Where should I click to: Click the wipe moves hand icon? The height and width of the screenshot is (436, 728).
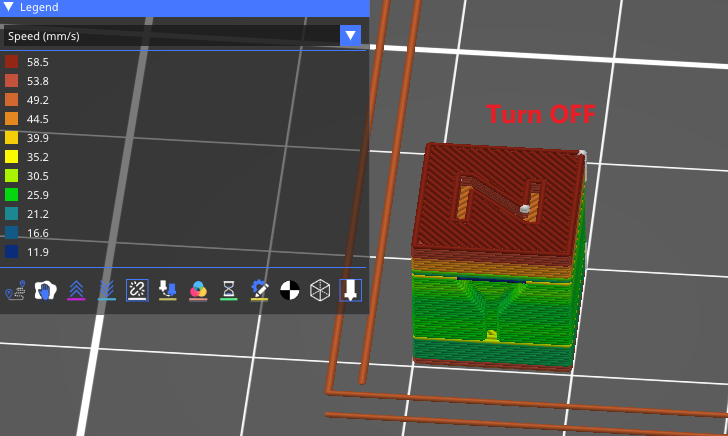45,291
